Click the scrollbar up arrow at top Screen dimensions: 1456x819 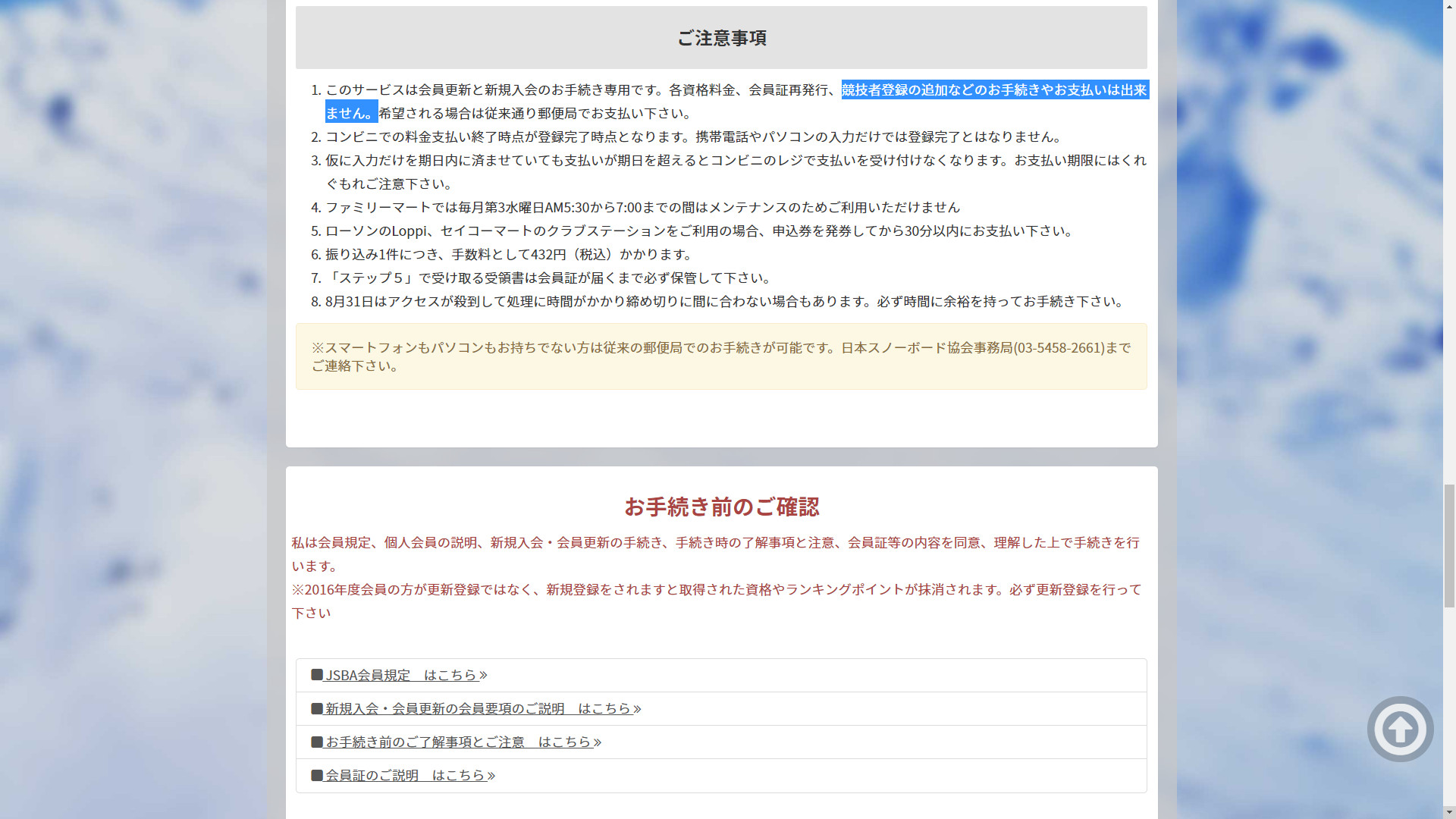(1449, 6)
